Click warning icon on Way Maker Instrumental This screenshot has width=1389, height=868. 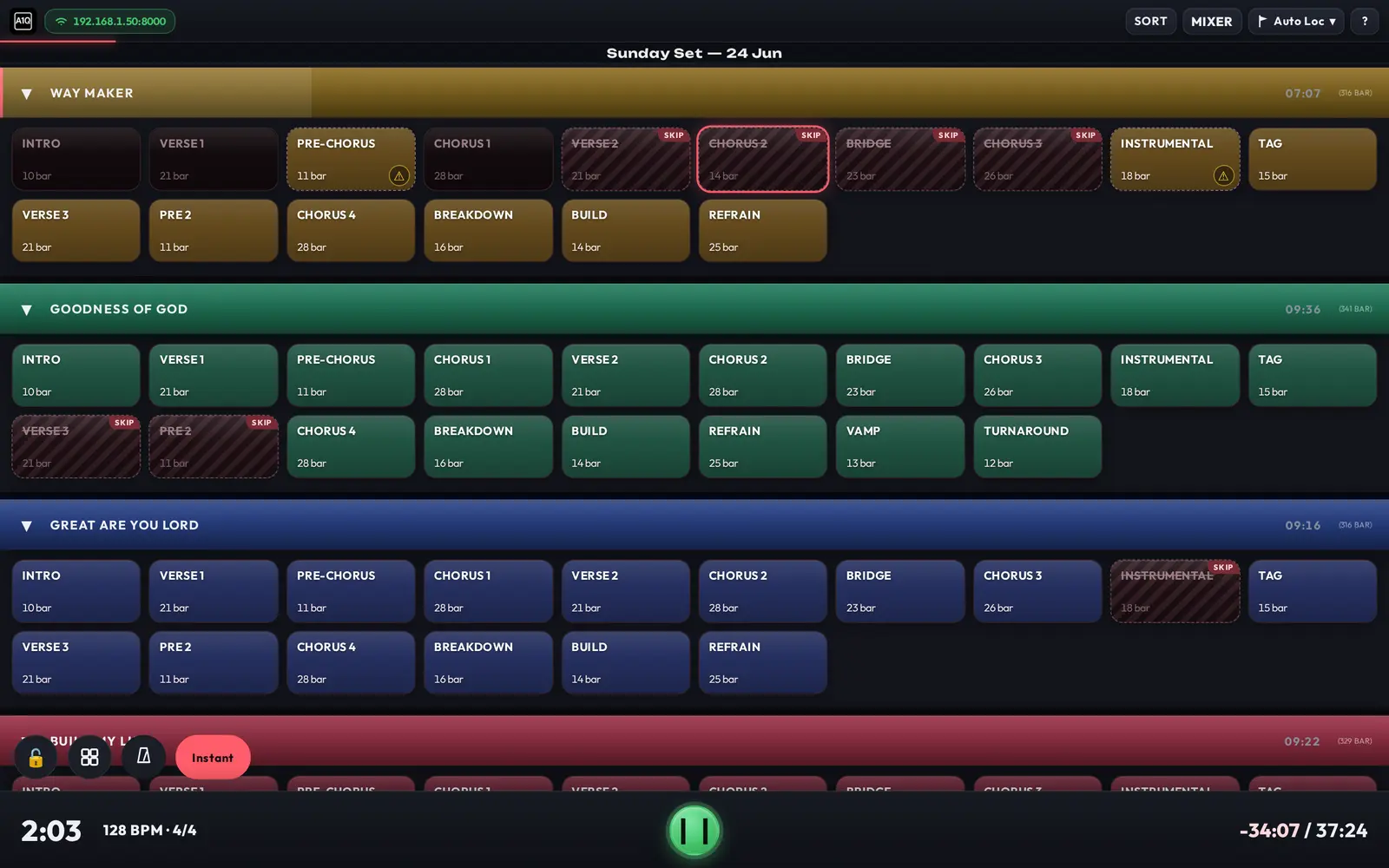coord(1223,175)
